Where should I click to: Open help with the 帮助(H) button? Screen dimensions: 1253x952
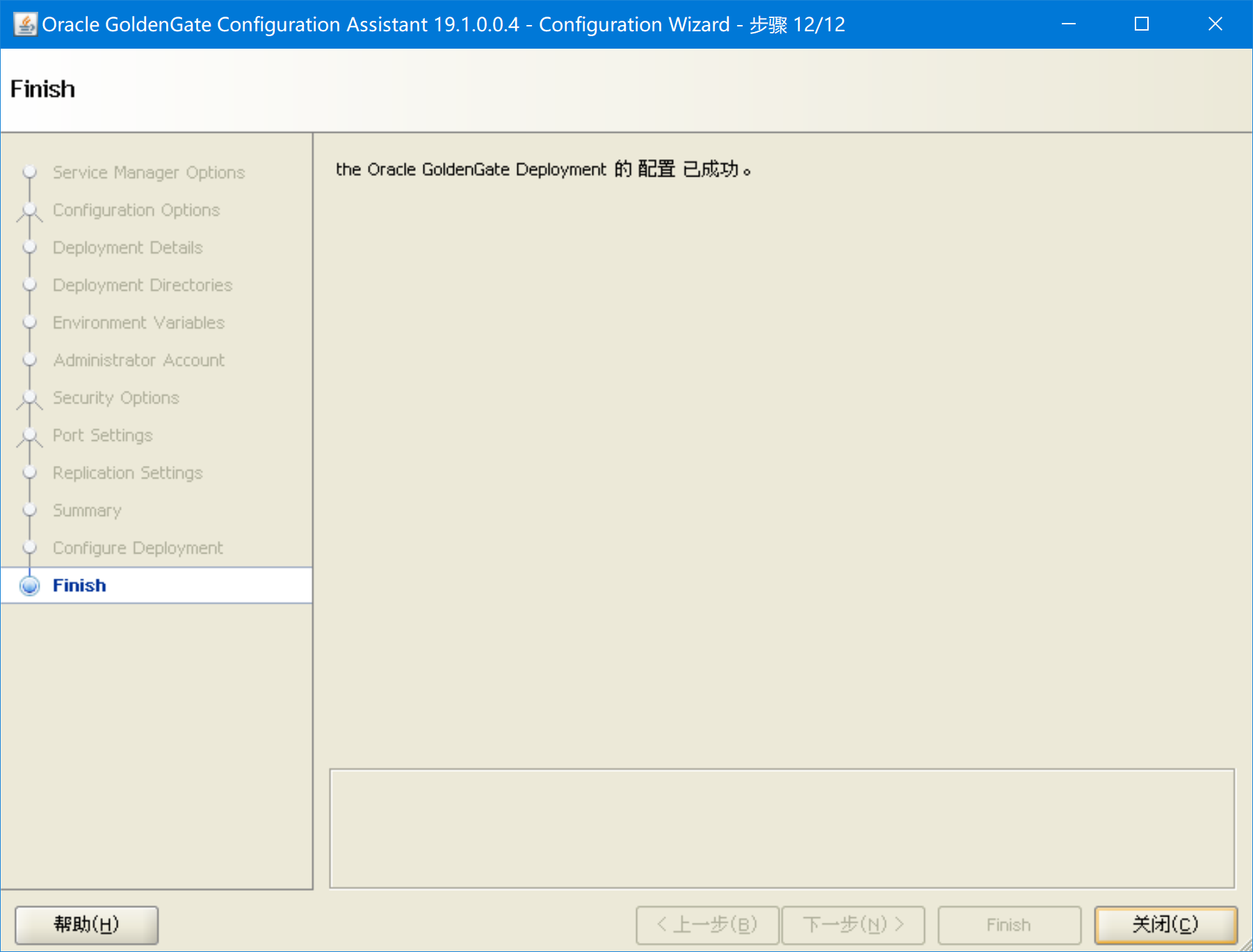(x=87, y=925)
